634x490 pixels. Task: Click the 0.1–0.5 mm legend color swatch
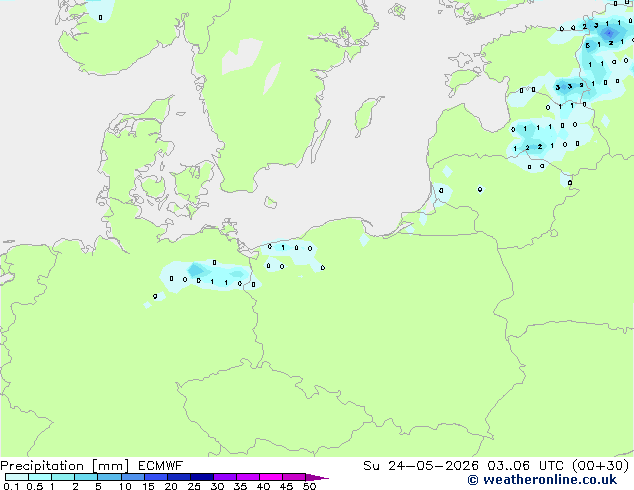click(x=17, y=477)
